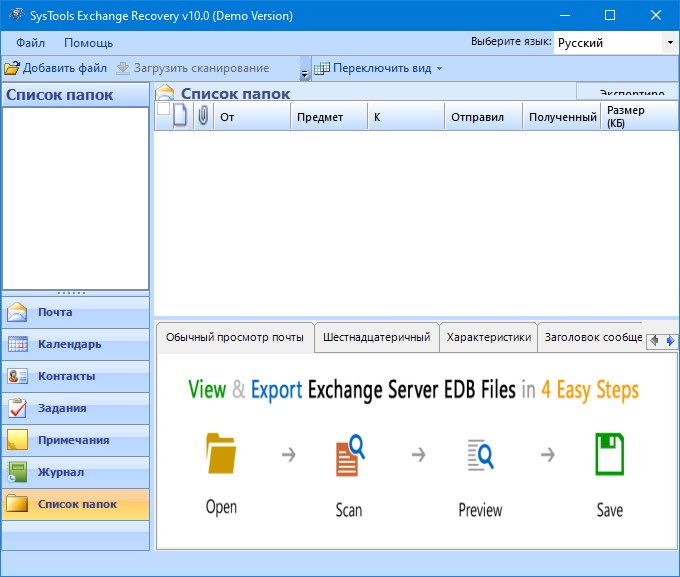Image resolution: width=680 pixels, height=577 pixels.
Task: Select Список папок in the sidebar
Action: coord(75,504)
